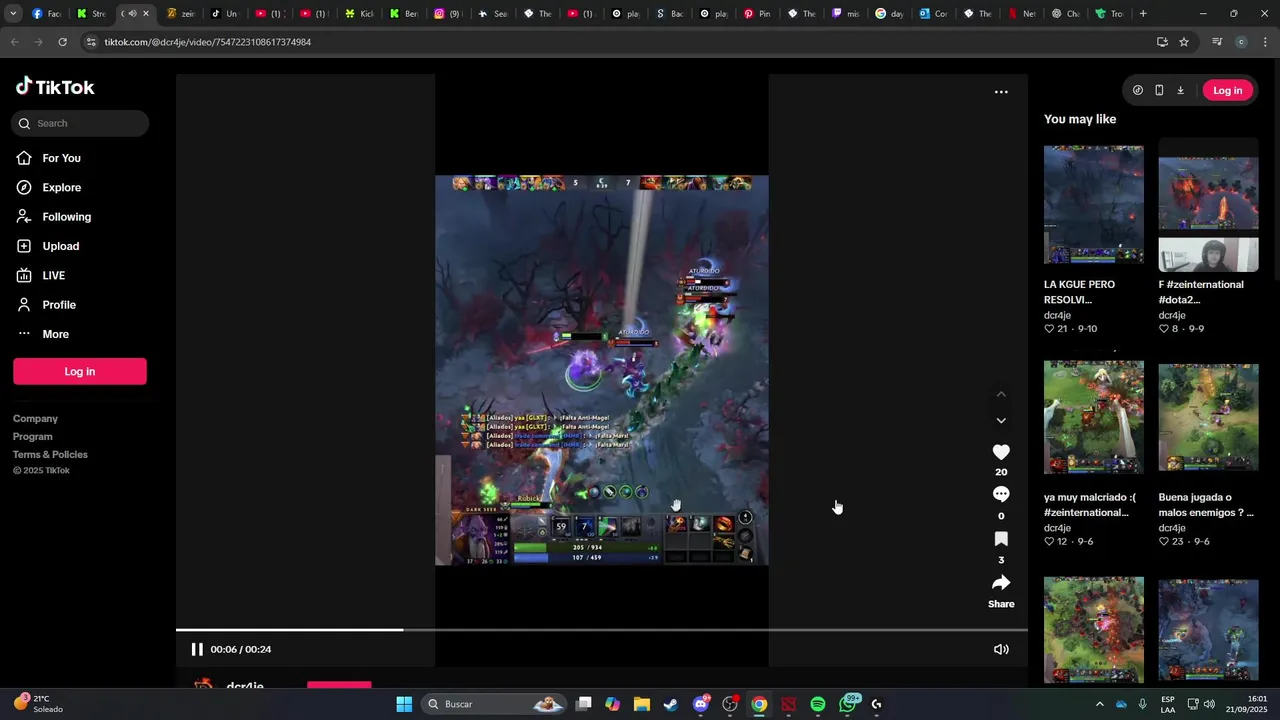Expand the More sidebar menu
Screen dimensions: 1280x720
click(55, 334)
